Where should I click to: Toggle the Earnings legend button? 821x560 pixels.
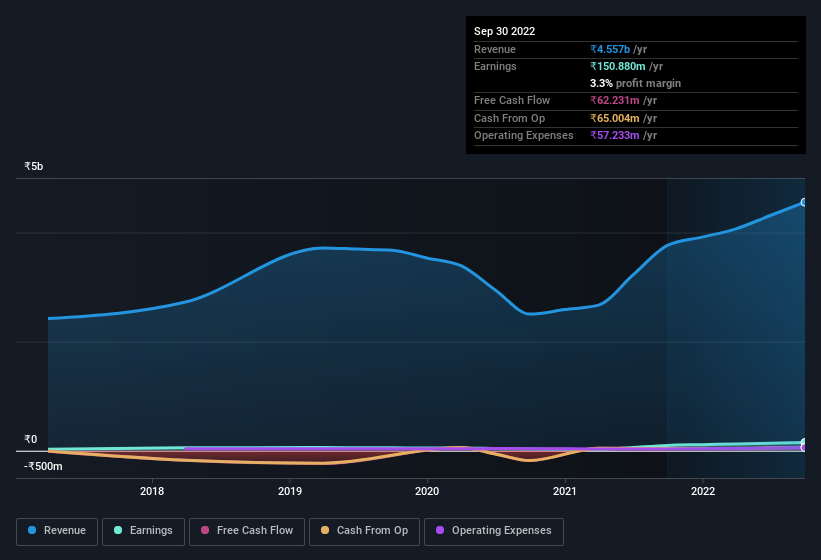click(143, 531)
